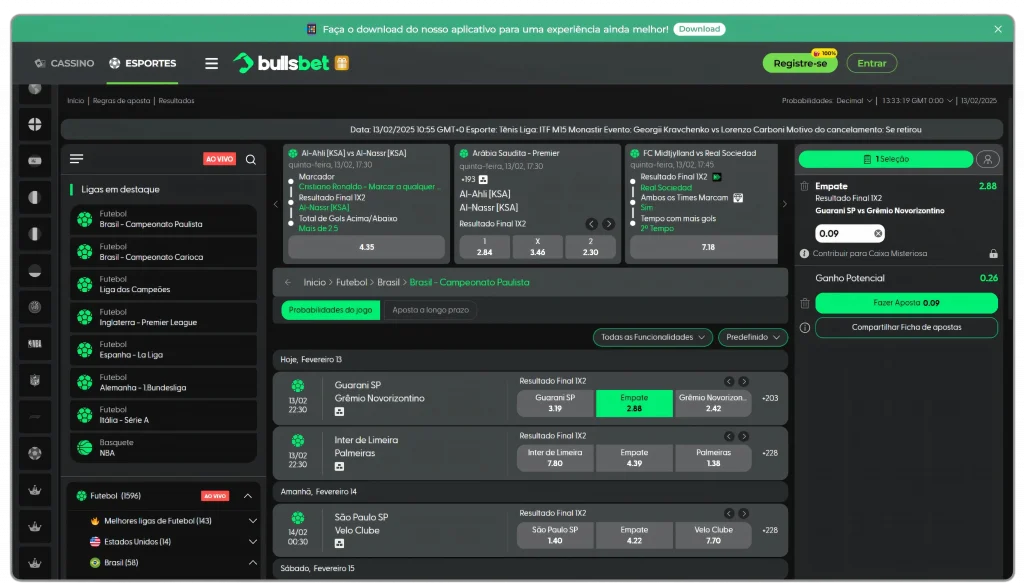Viewport: 1024px width, 586px height.
Task: Pick Inter de Limeira odds 7.80
Action: (x=555, y=458)
